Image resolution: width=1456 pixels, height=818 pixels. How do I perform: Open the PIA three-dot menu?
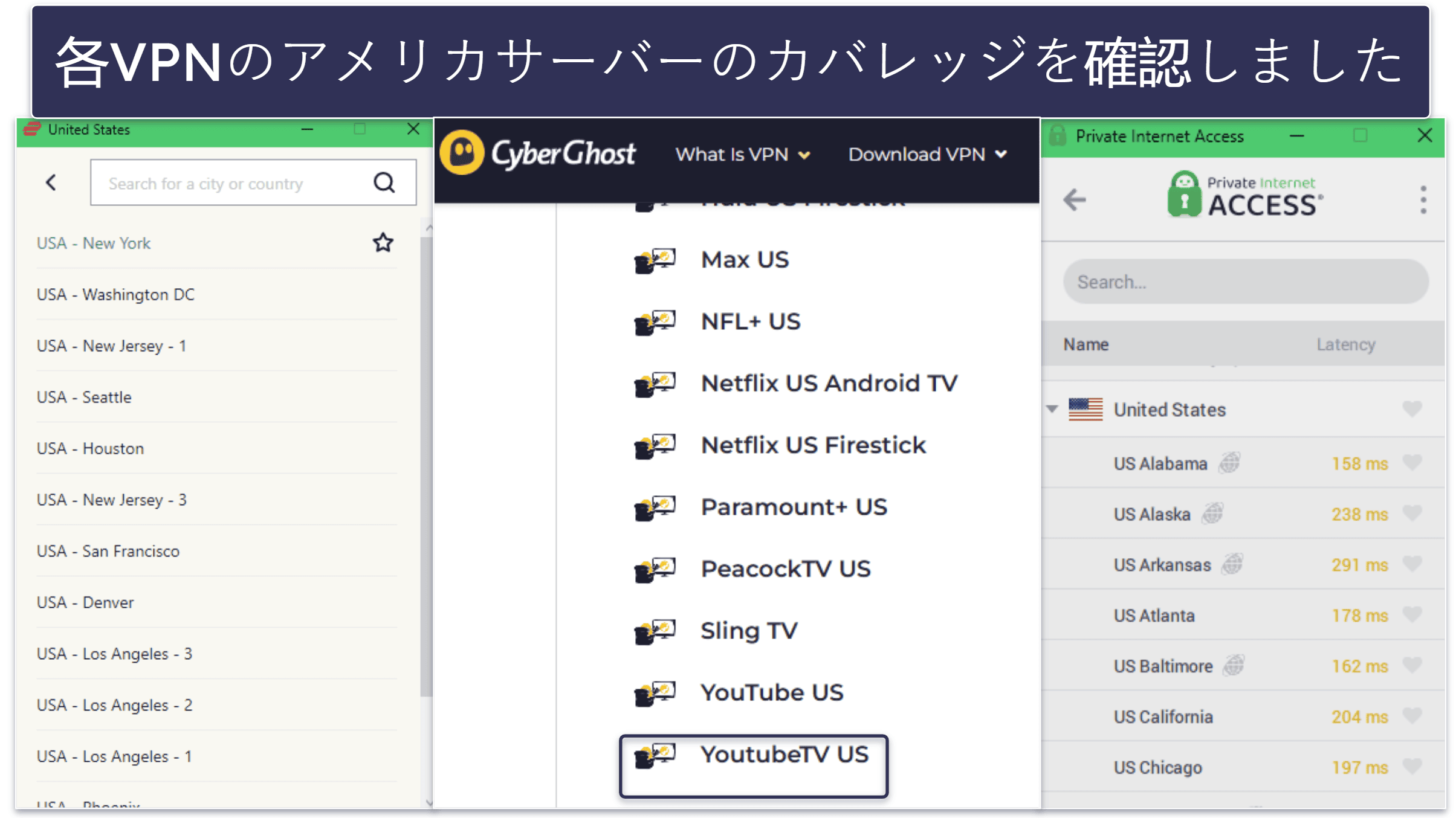pyautogui.click(x=1424, y=200)
